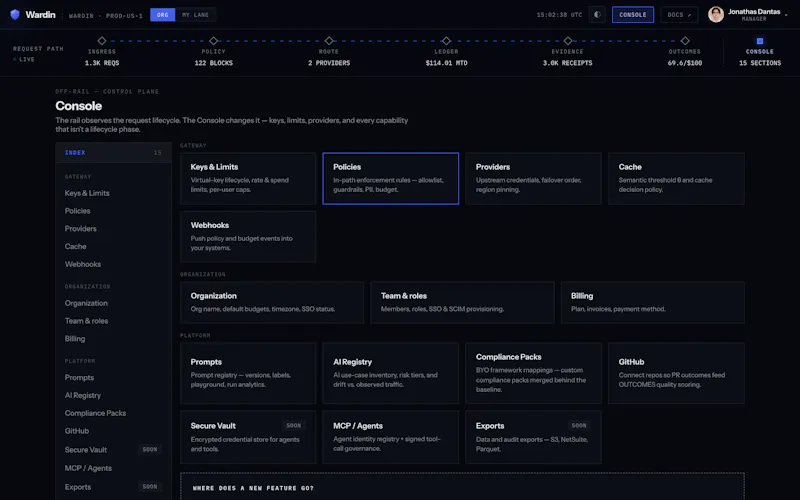Open the AI Registry card
The height and width of the screenshot is (500, 800).
tap(391, 373)
